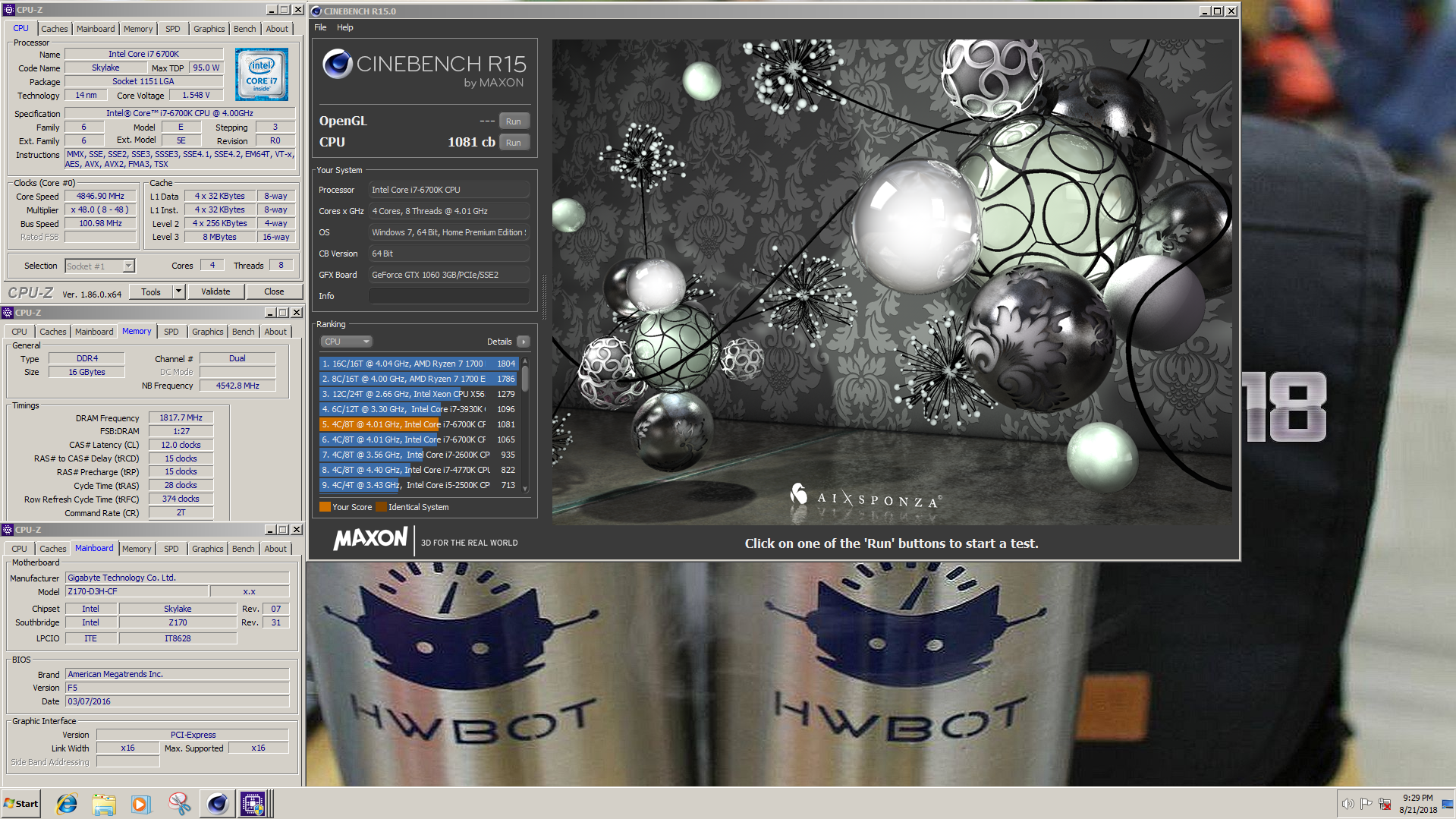The width and height of the screenshot is (1456, 819).
Task: Run the OpenGL benchmark
Action: (514, 121)
